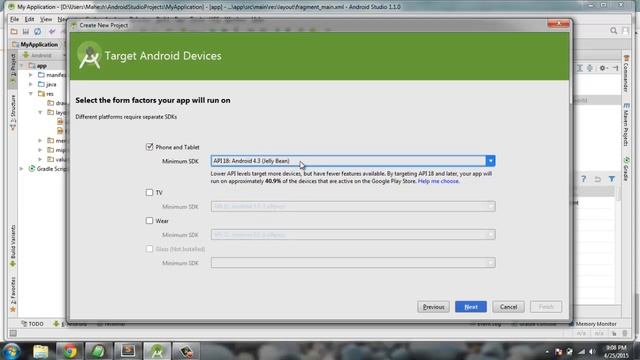The width and height of the screenshot is (640, 360).
Task: Collapse the app node in project tree
Action: 22,66
